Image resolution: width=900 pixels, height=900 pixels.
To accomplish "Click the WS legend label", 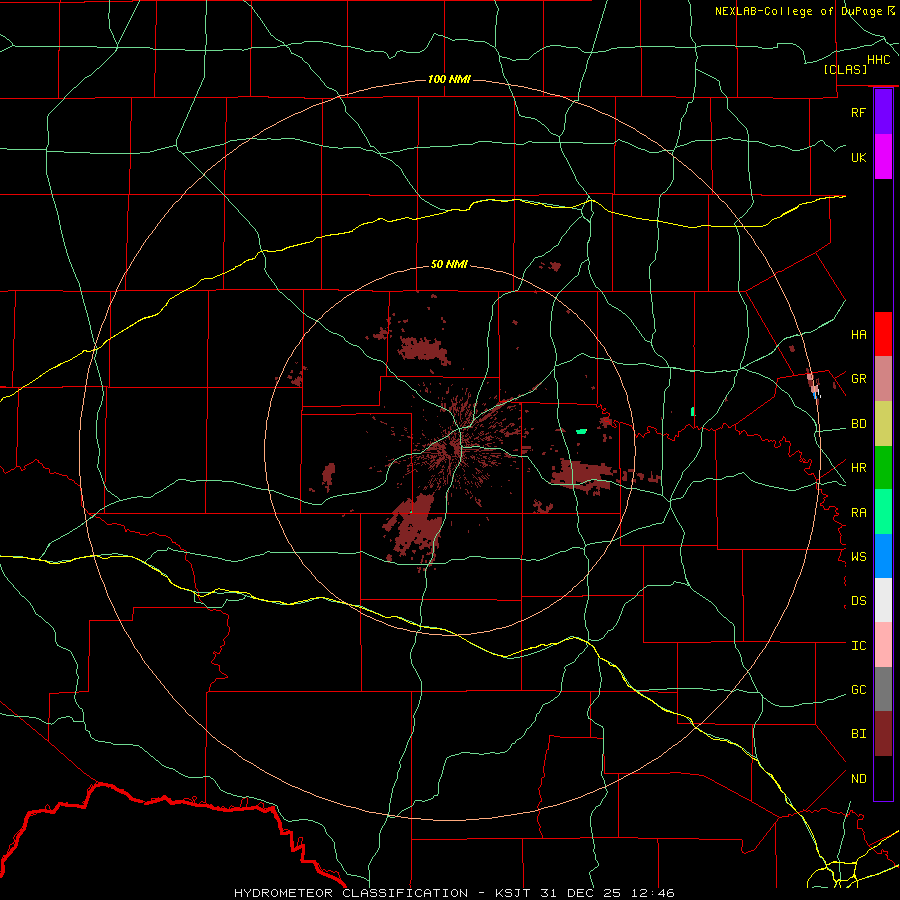I will click(858, 556).
